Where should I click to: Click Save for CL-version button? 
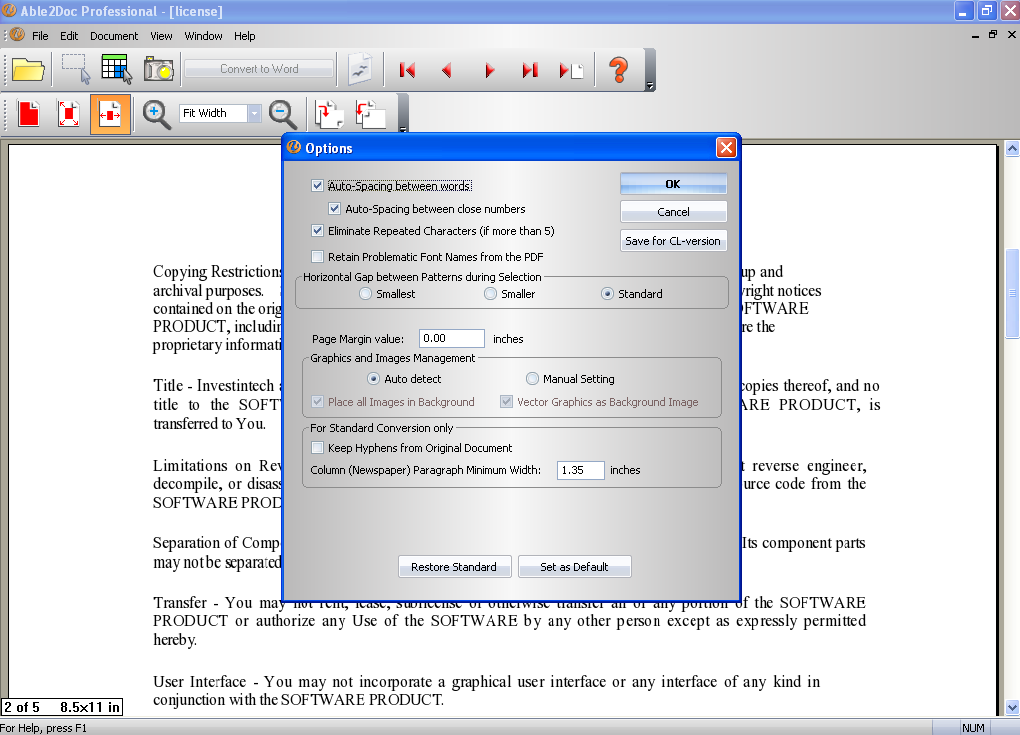[673, 241]
